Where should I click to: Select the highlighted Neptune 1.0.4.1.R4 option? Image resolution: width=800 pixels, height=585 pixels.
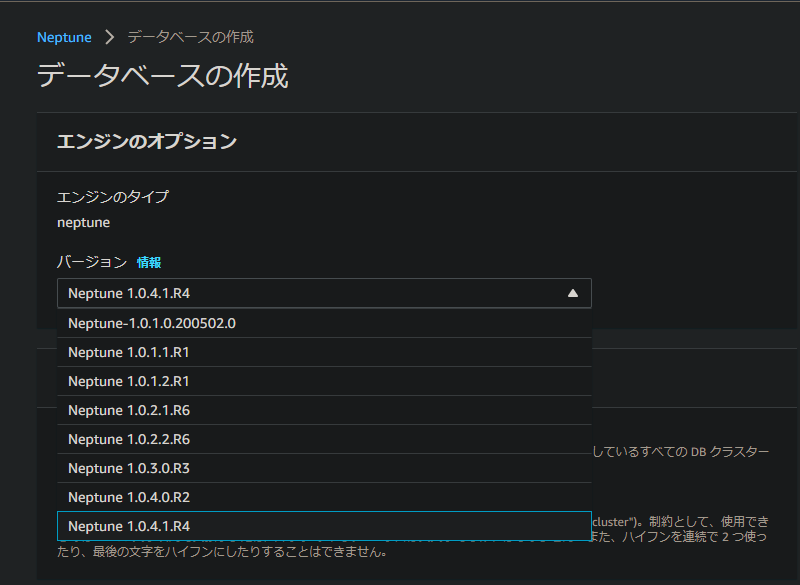tap(324, 526)
